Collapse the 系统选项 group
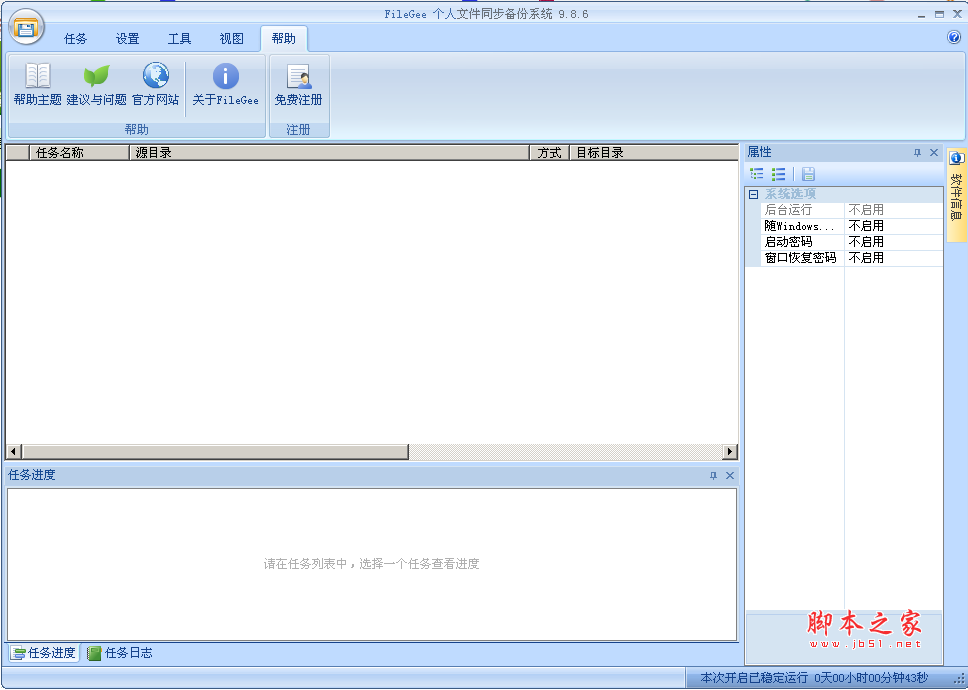 coord(753,194)
